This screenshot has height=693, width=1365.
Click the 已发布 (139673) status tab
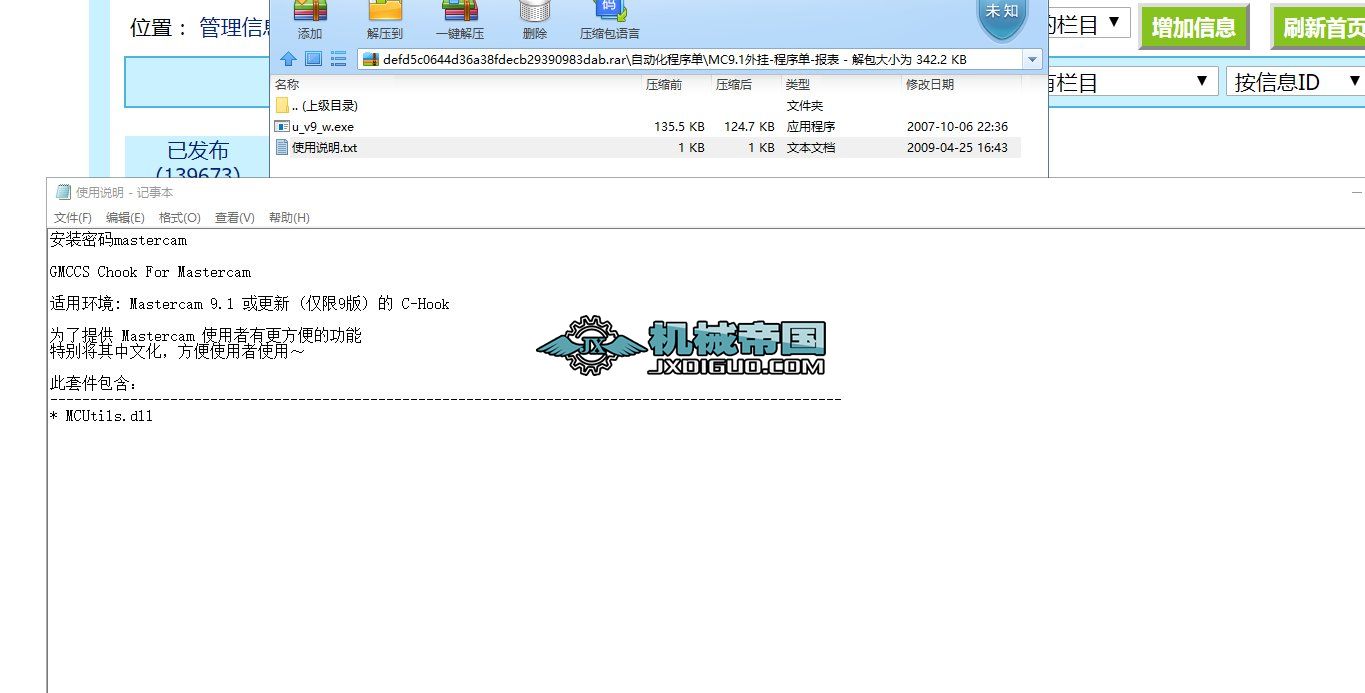point(197,157)
